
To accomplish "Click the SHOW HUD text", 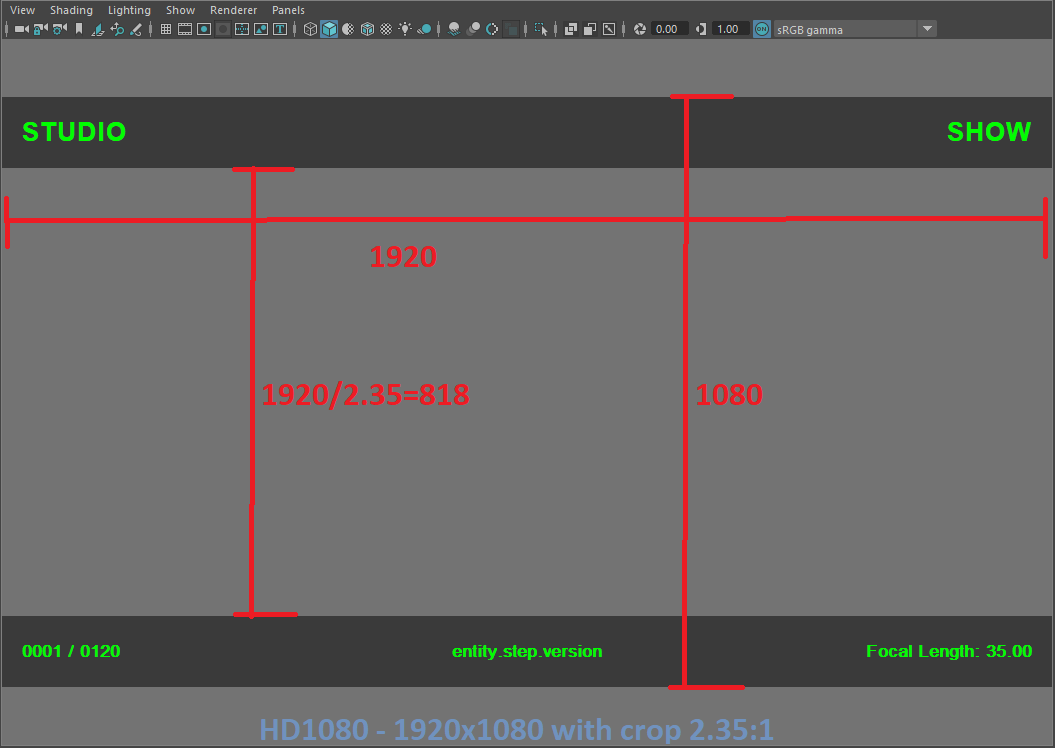I will tap(988, 132).
